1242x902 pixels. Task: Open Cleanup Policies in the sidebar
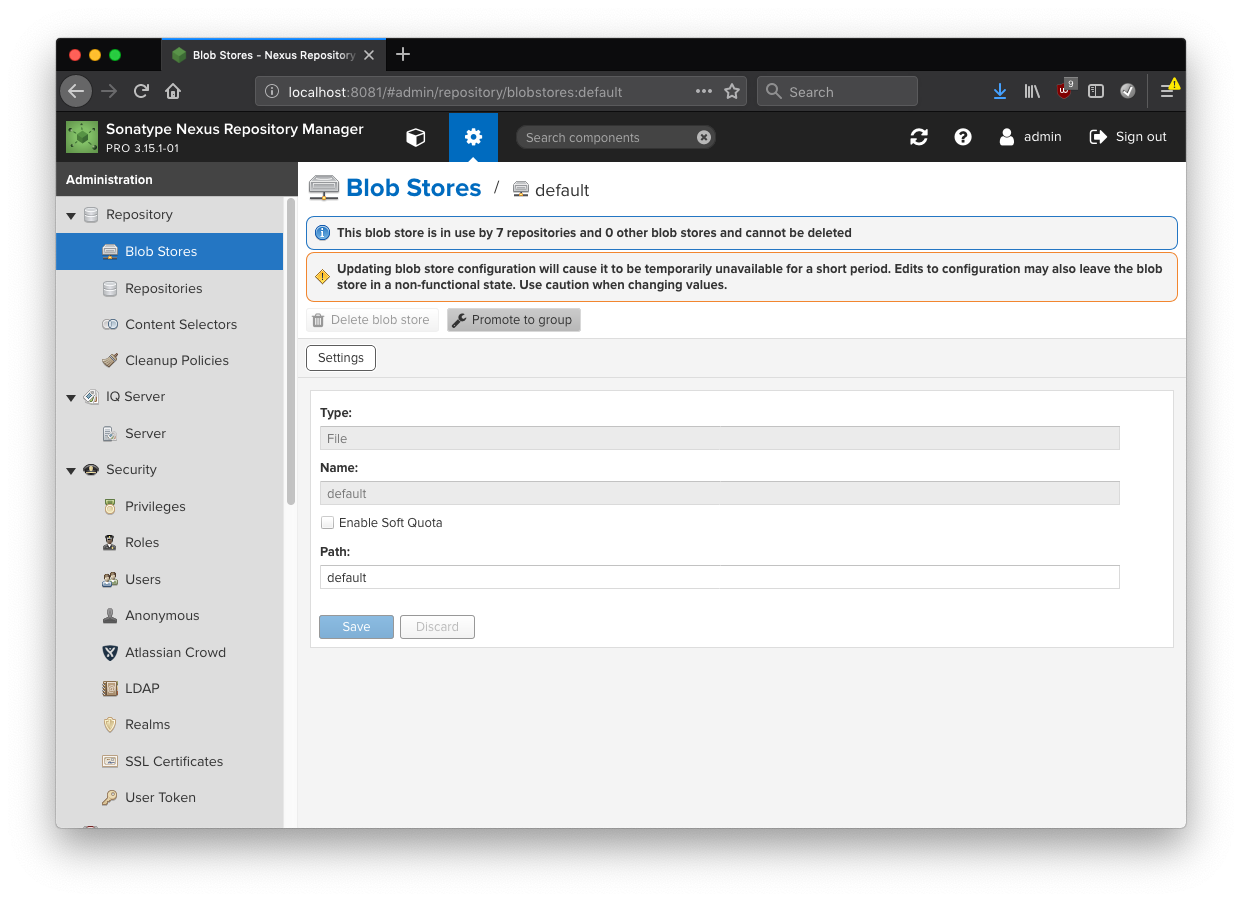(170, 360)
